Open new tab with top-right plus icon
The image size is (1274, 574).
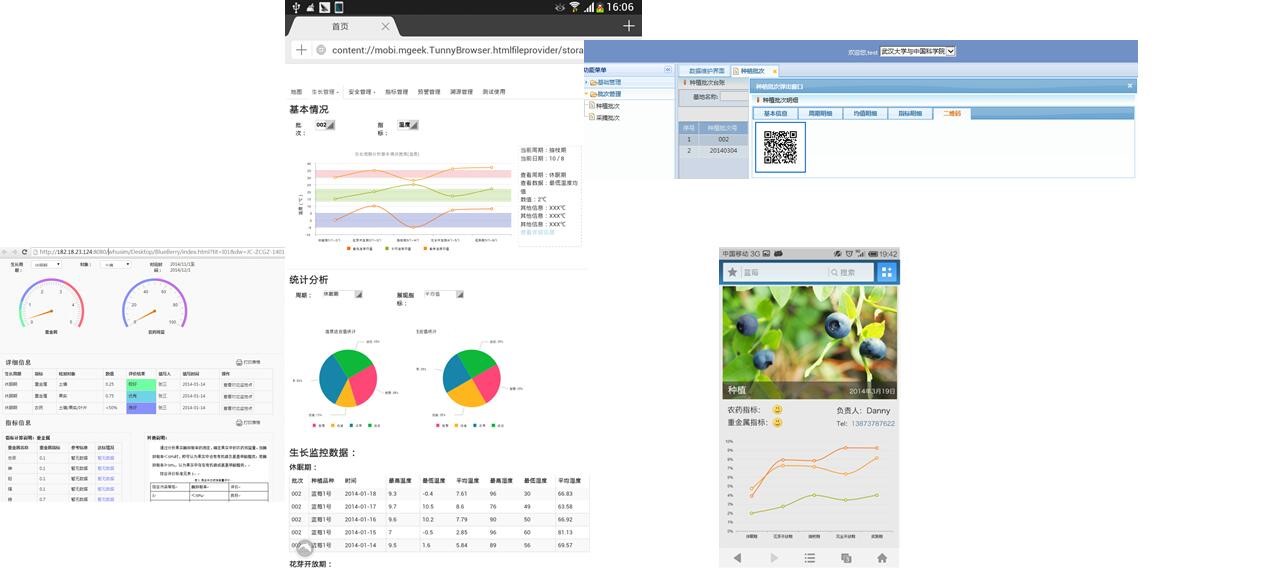coord(628,26)
